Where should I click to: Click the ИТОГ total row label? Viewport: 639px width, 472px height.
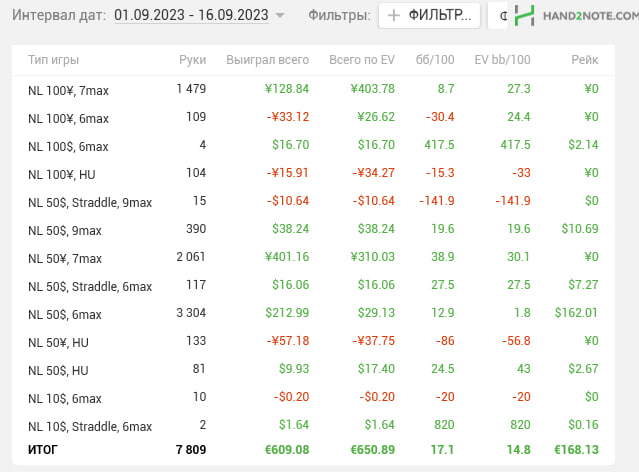tap(43, 450)
